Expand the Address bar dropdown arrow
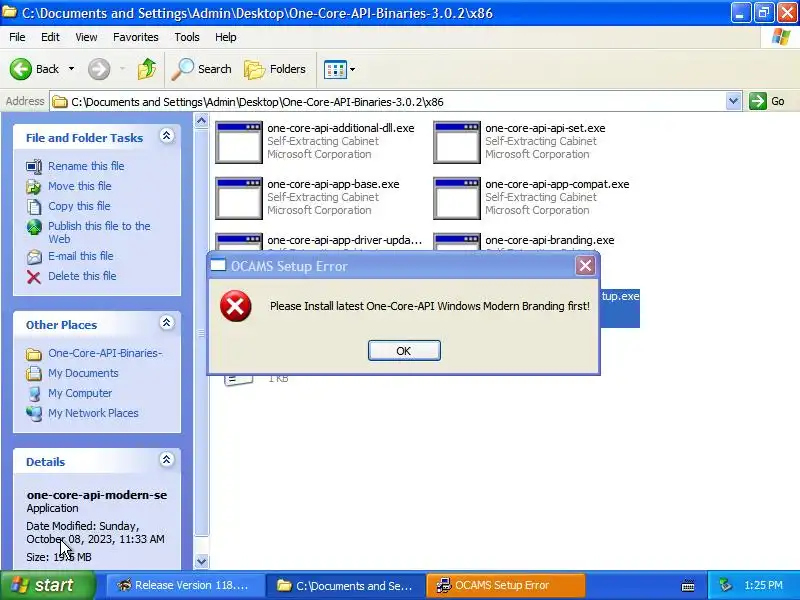The height and width of the screenshot is (600, 800). coord(733,101)
